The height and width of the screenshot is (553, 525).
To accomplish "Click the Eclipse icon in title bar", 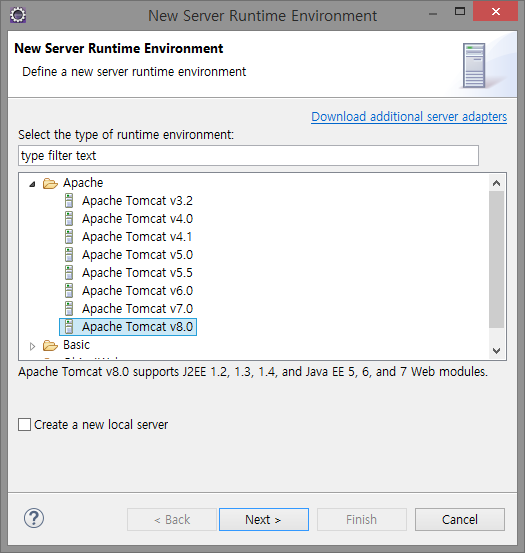I will pyautogui.click(x=18, y=15).
